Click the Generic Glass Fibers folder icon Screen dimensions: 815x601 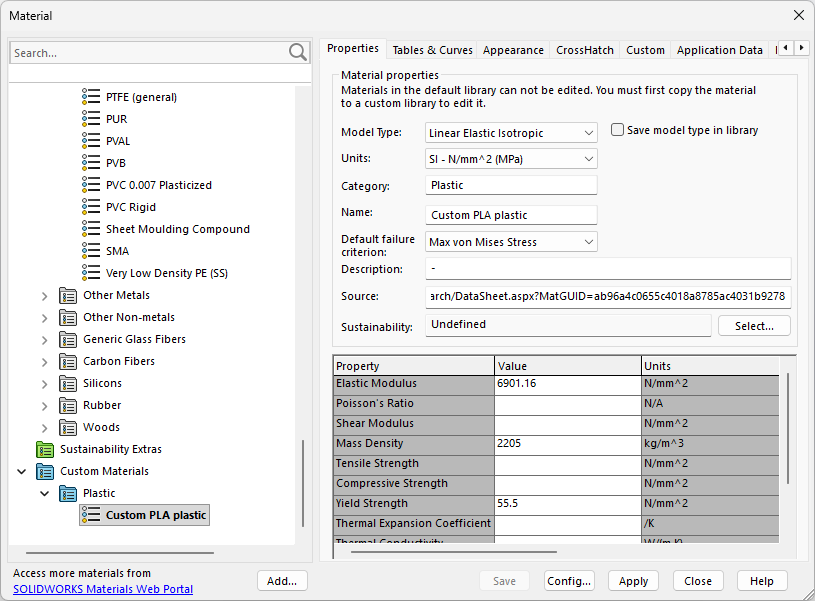pos(68,339)
